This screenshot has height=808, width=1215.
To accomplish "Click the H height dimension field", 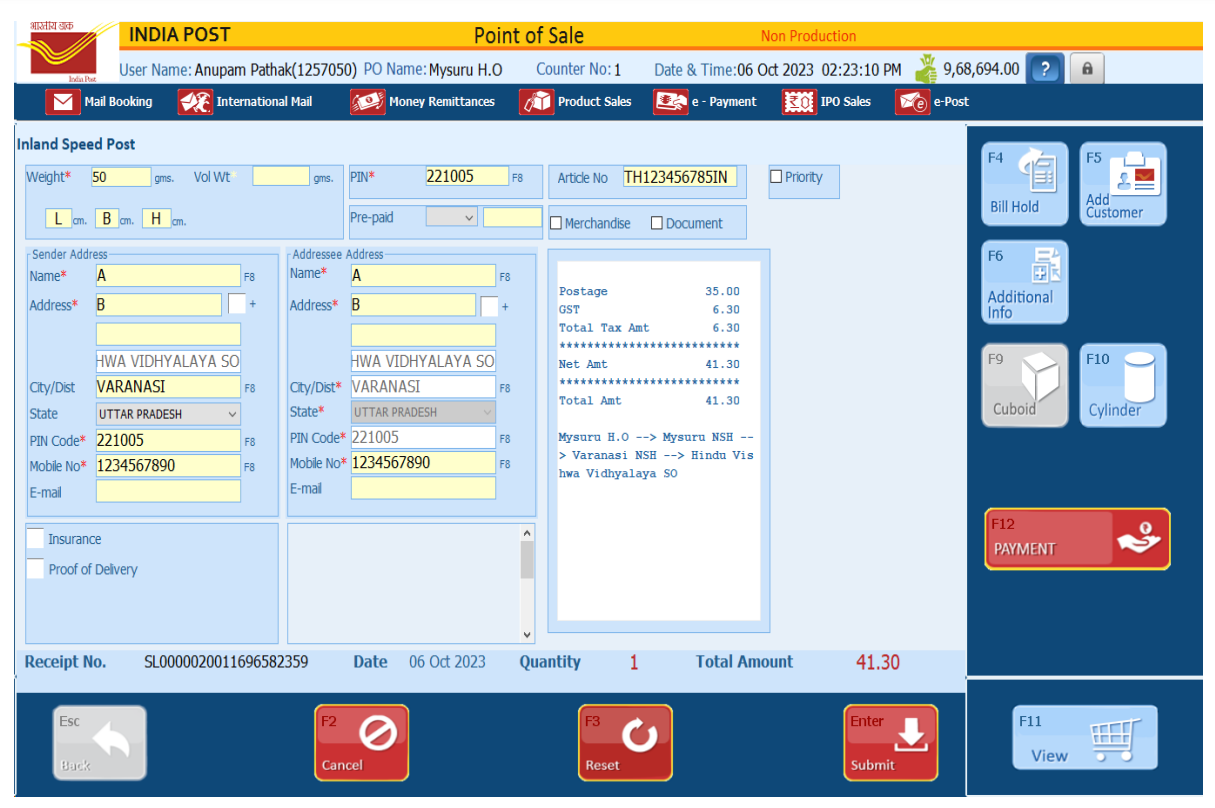I will [x=157, y=218].
